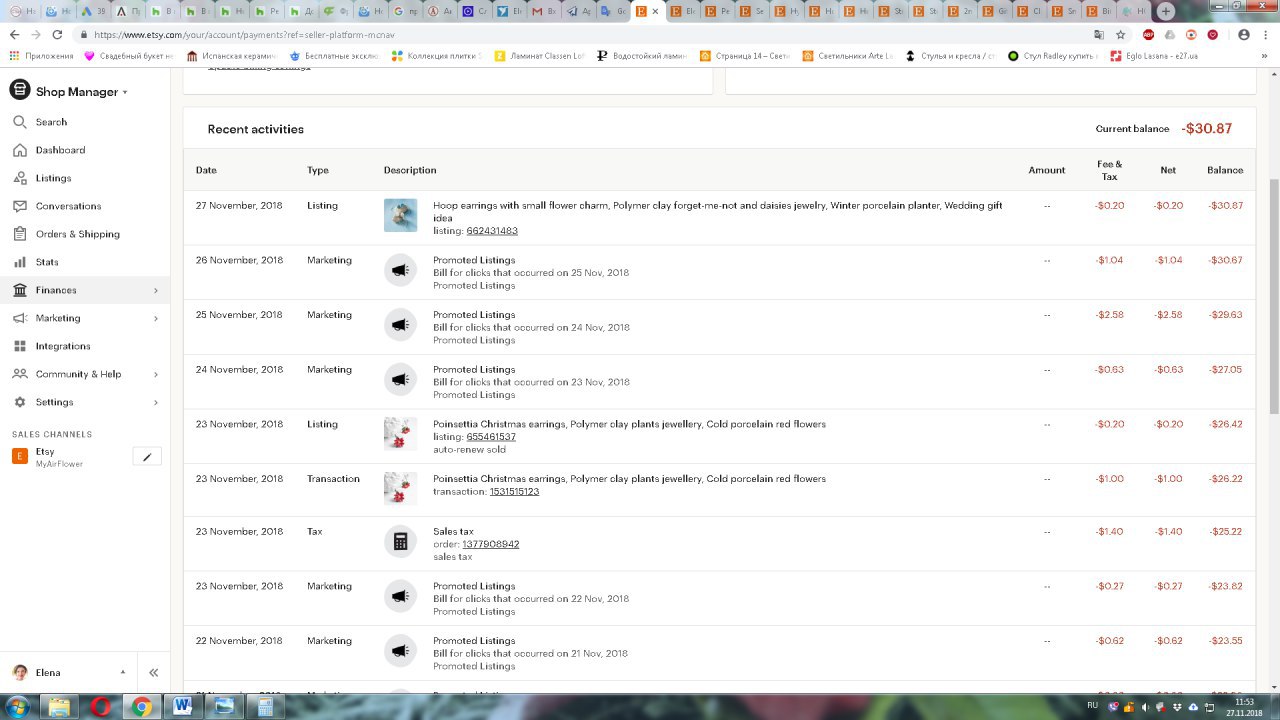The width and height of the screenshot is (1280, 720).
Task: Open order link 1377908942
Action: coord(490,544)
